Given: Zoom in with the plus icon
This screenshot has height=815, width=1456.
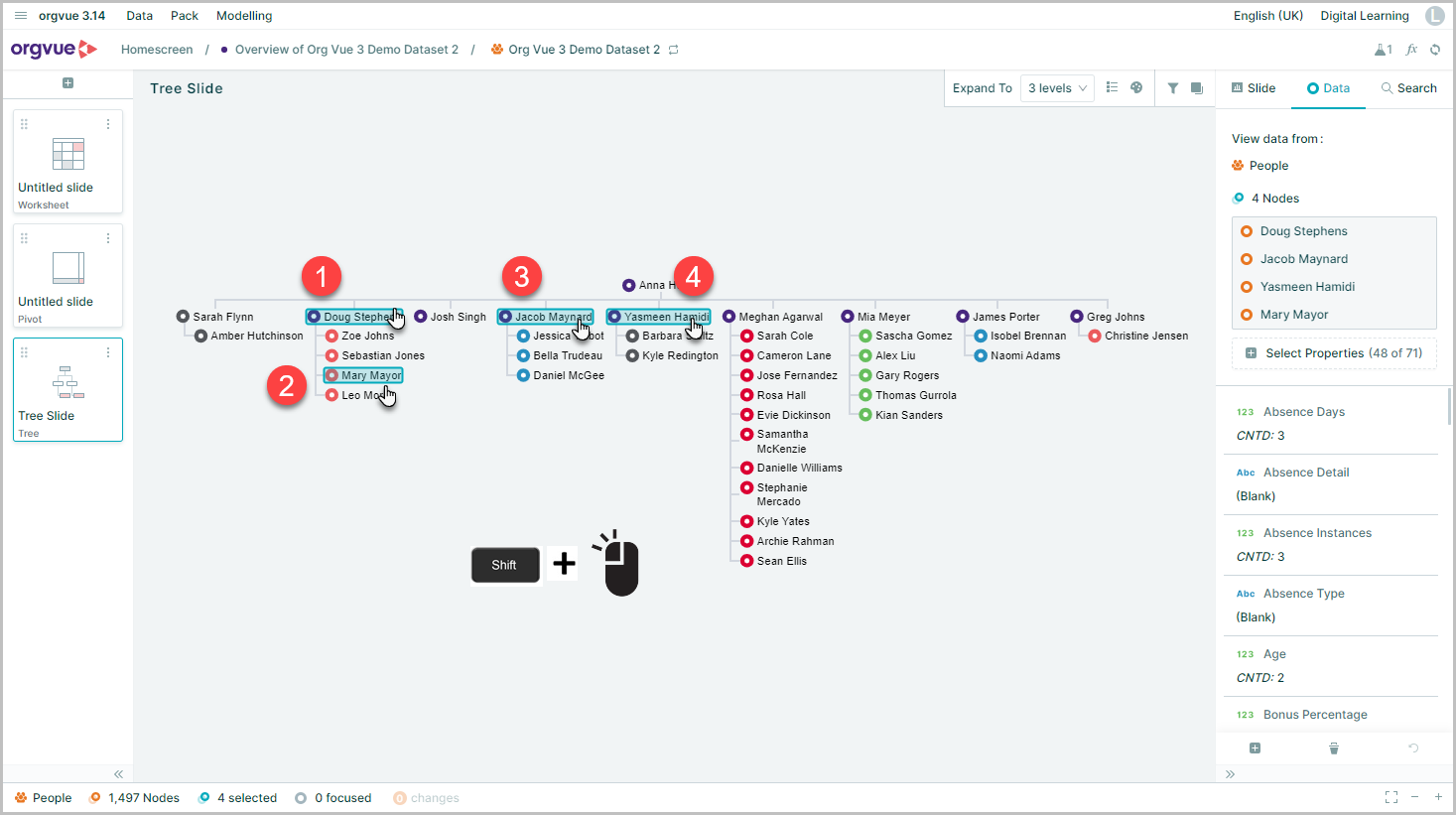Looking at the screenshot, I should click(x=1438, y=797).
